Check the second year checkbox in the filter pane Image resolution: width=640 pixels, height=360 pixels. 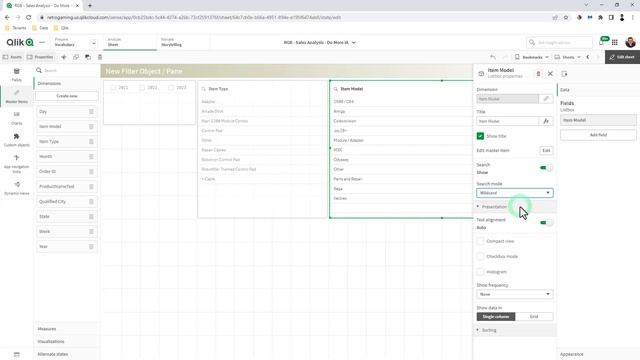tap(142, 88)
